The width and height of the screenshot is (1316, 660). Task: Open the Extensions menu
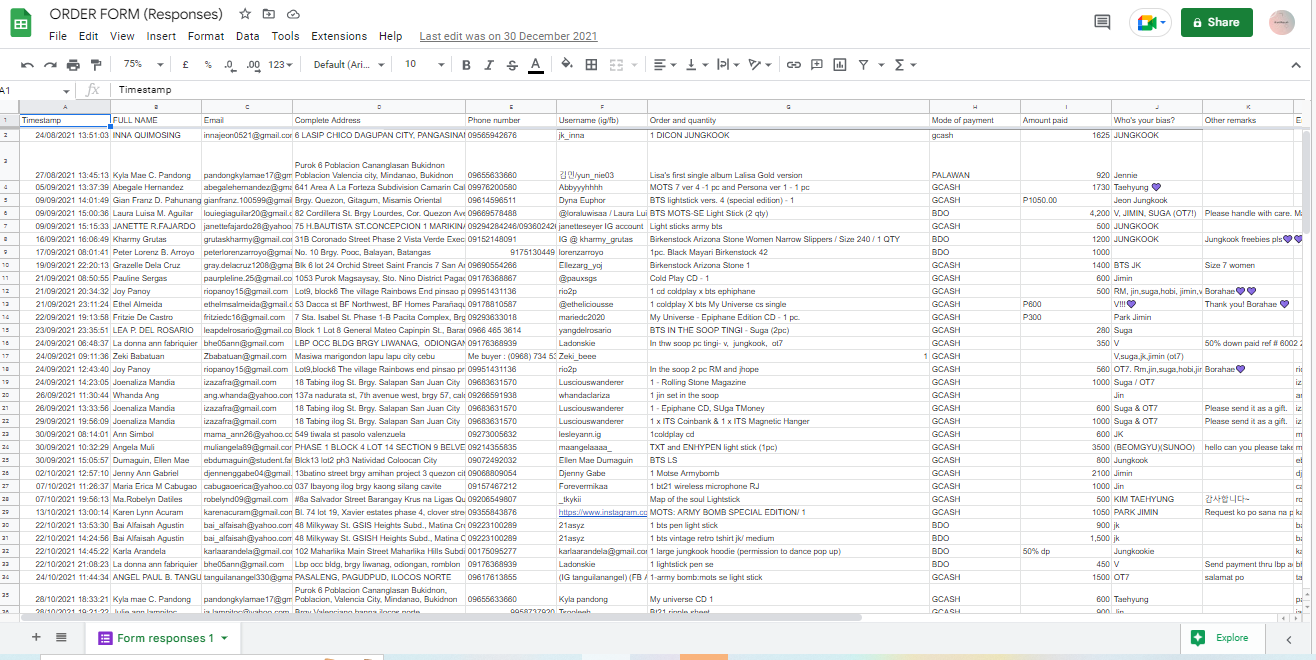[339, 36]
